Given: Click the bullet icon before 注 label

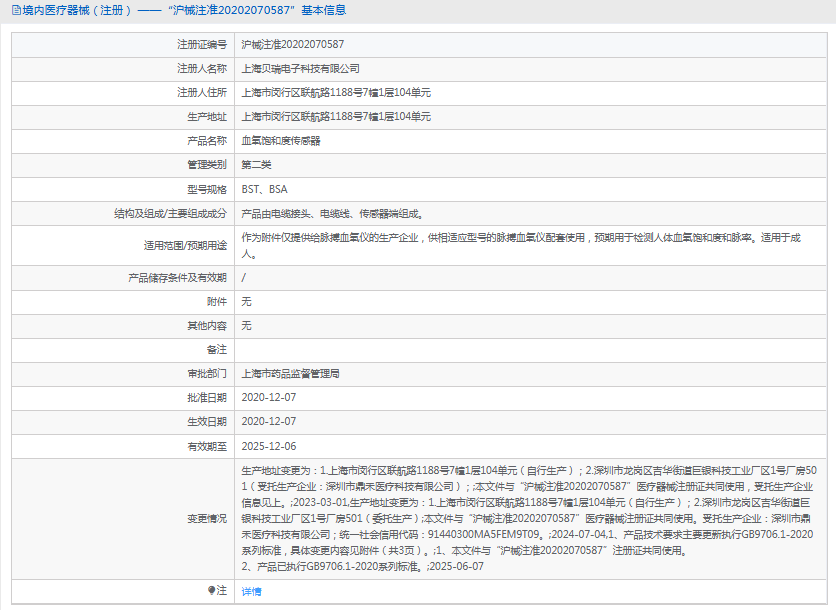Looking at the screenshot, I should click(211, 590).
